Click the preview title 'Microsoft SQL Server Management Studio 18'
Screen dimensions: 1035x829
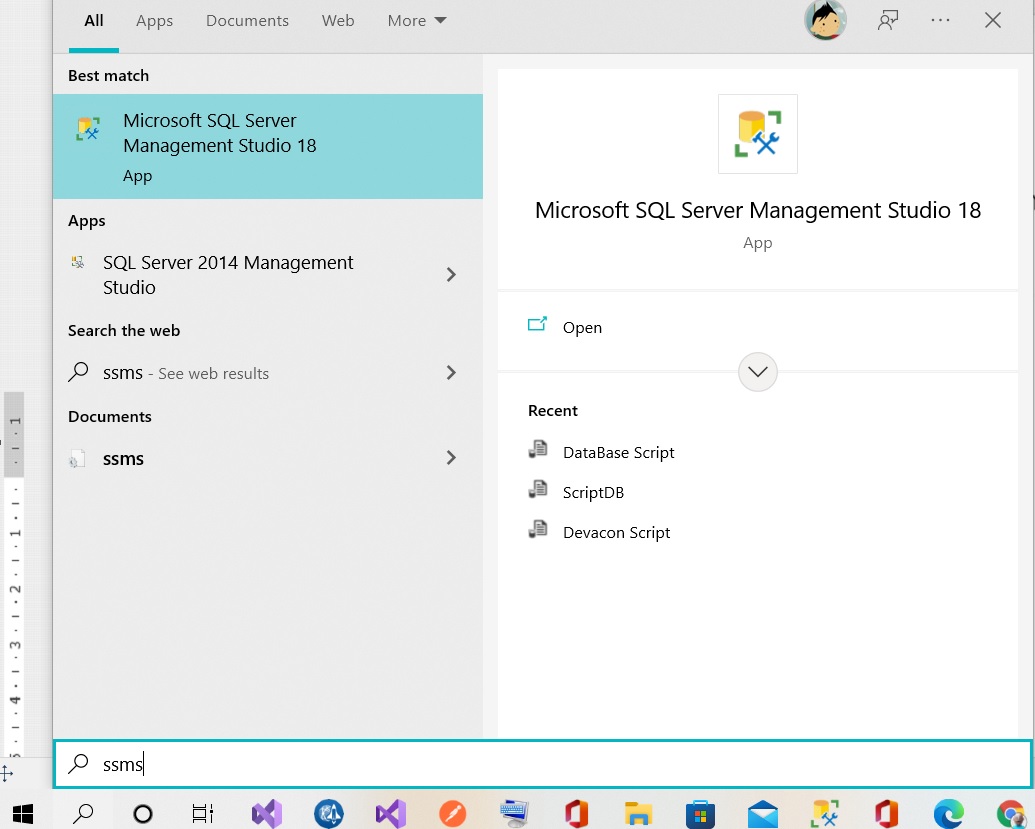click(x=758, y=211)
